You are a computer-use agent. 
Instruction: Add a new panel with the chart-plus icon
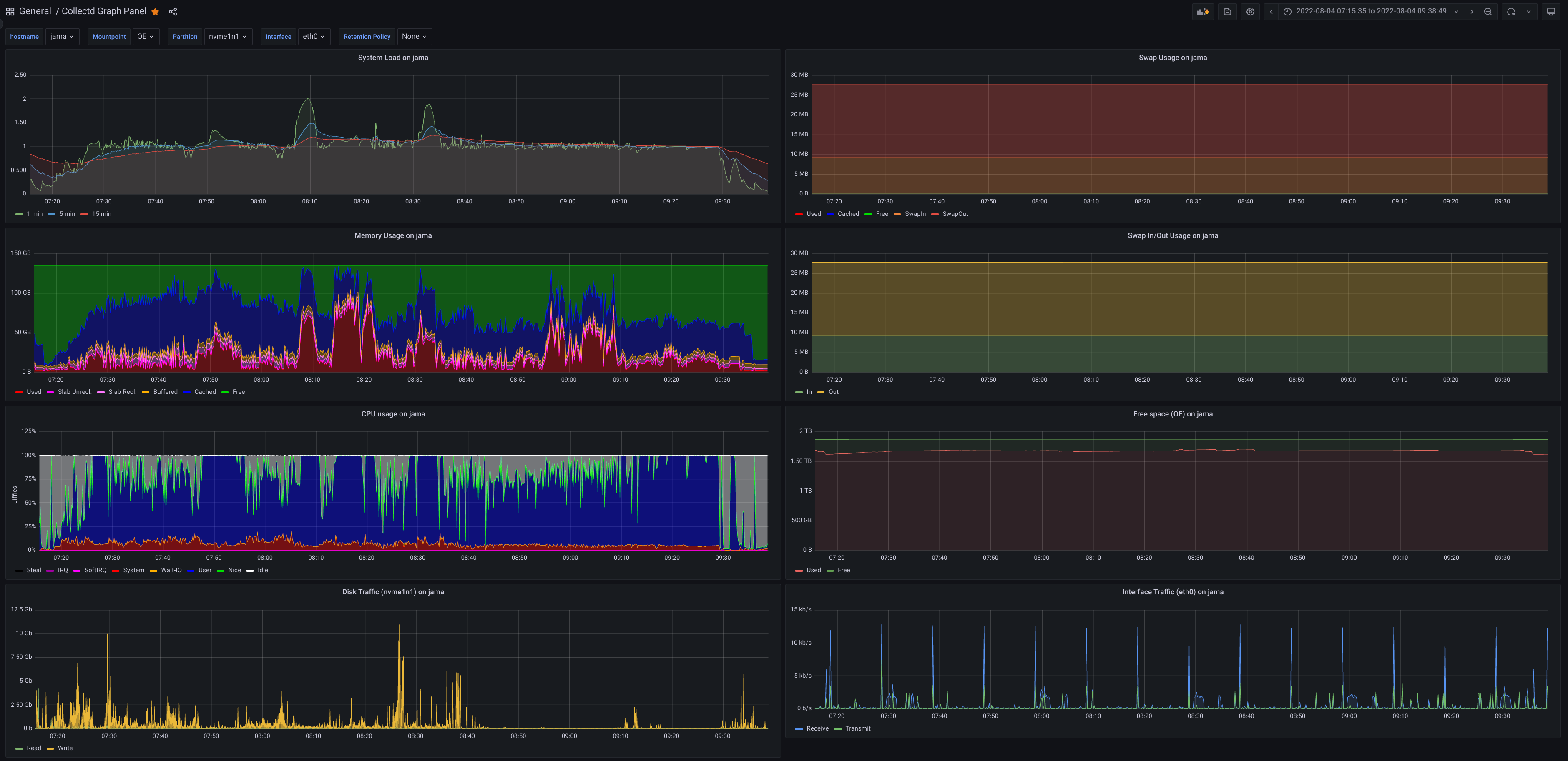coord(1203,12)
